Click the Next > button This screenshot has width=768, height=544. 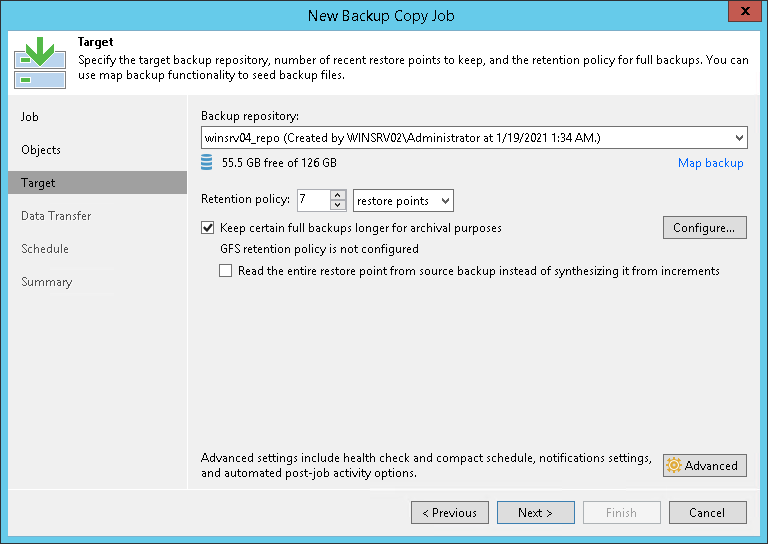point(535,513)
